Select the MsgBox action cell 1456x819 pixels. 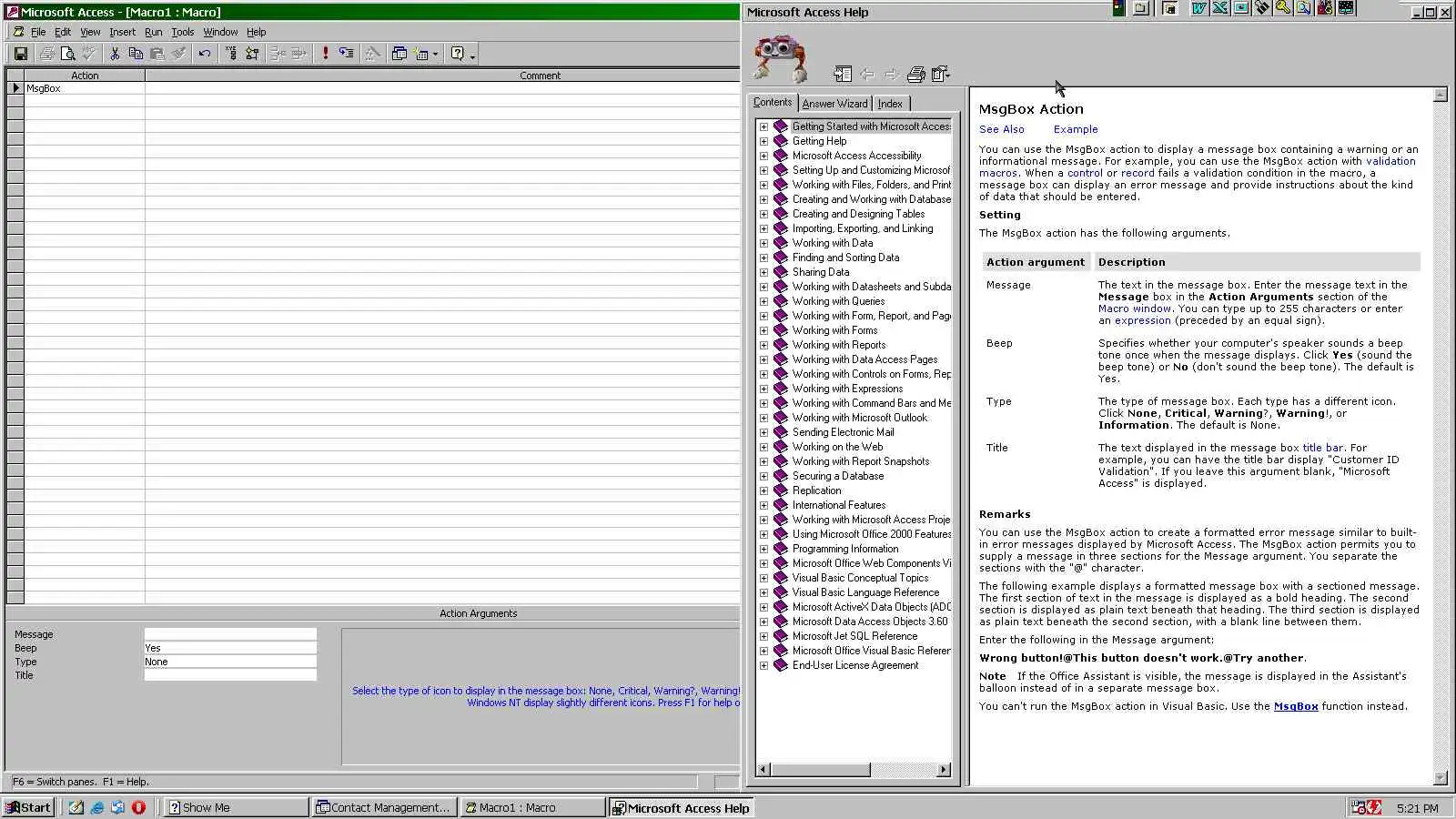coord(84,88)
